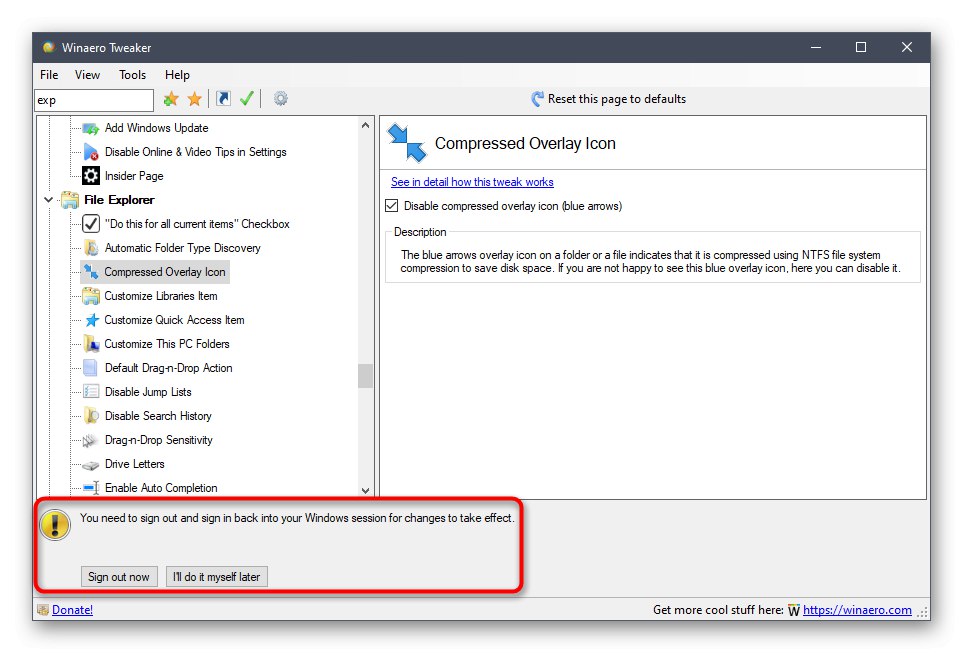The width and height of the screenshot is (963, 653).
Task: Click the Winaero Tweaker title bar app icon
Action: tap(49, 47)
